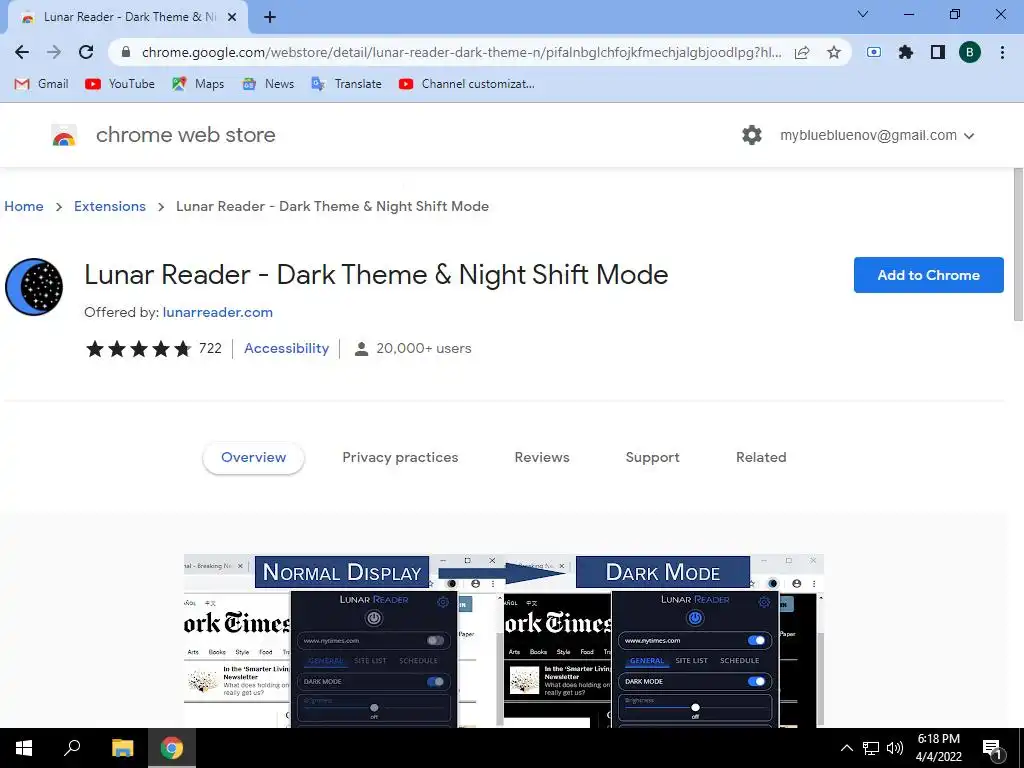
Task: Share this page from address bar
Action: tap(802, 52)
